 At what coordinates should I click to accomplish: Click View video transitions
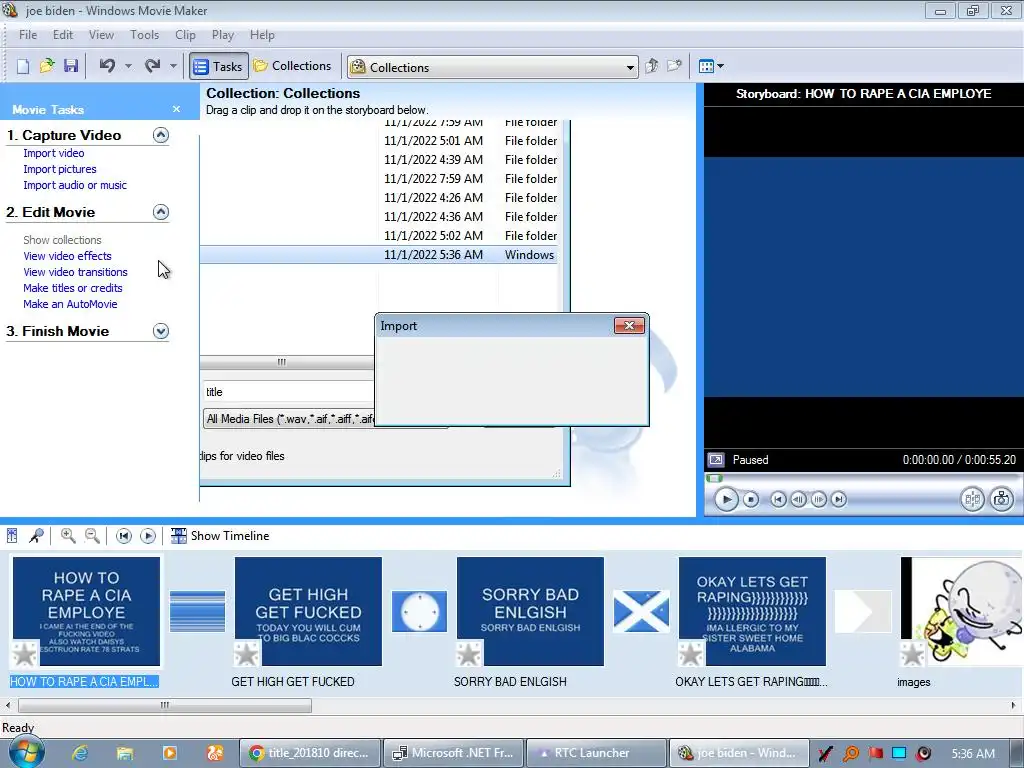tap(75, 272)
